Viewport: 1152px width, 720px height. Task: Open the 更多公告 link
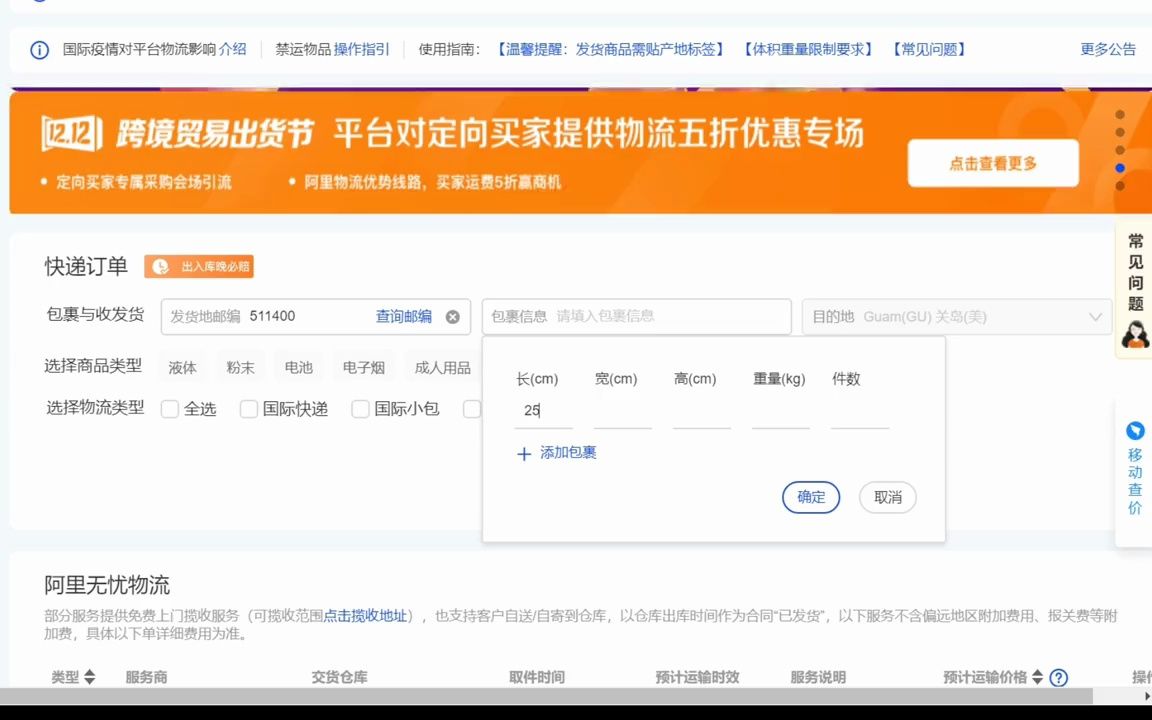[1108, 49]
